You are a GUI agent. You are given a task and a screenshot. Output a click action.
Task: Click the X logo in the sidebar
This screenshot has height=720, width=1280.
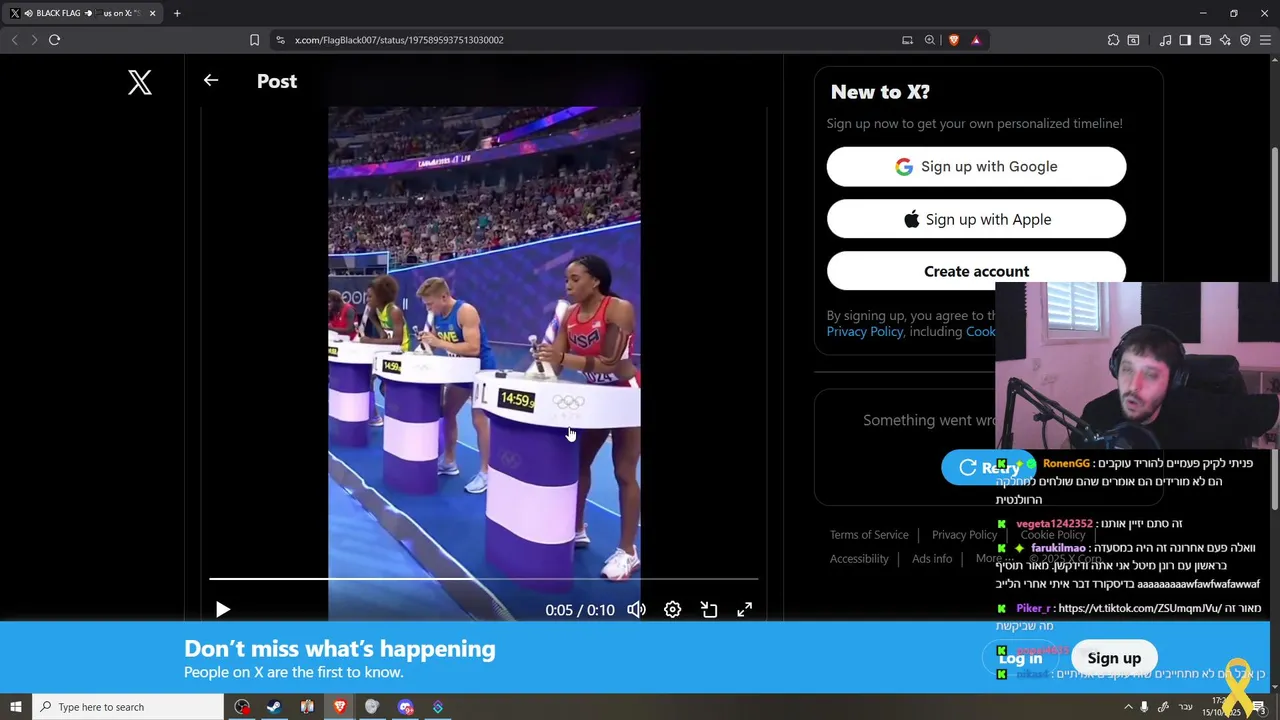coord(140,82)
